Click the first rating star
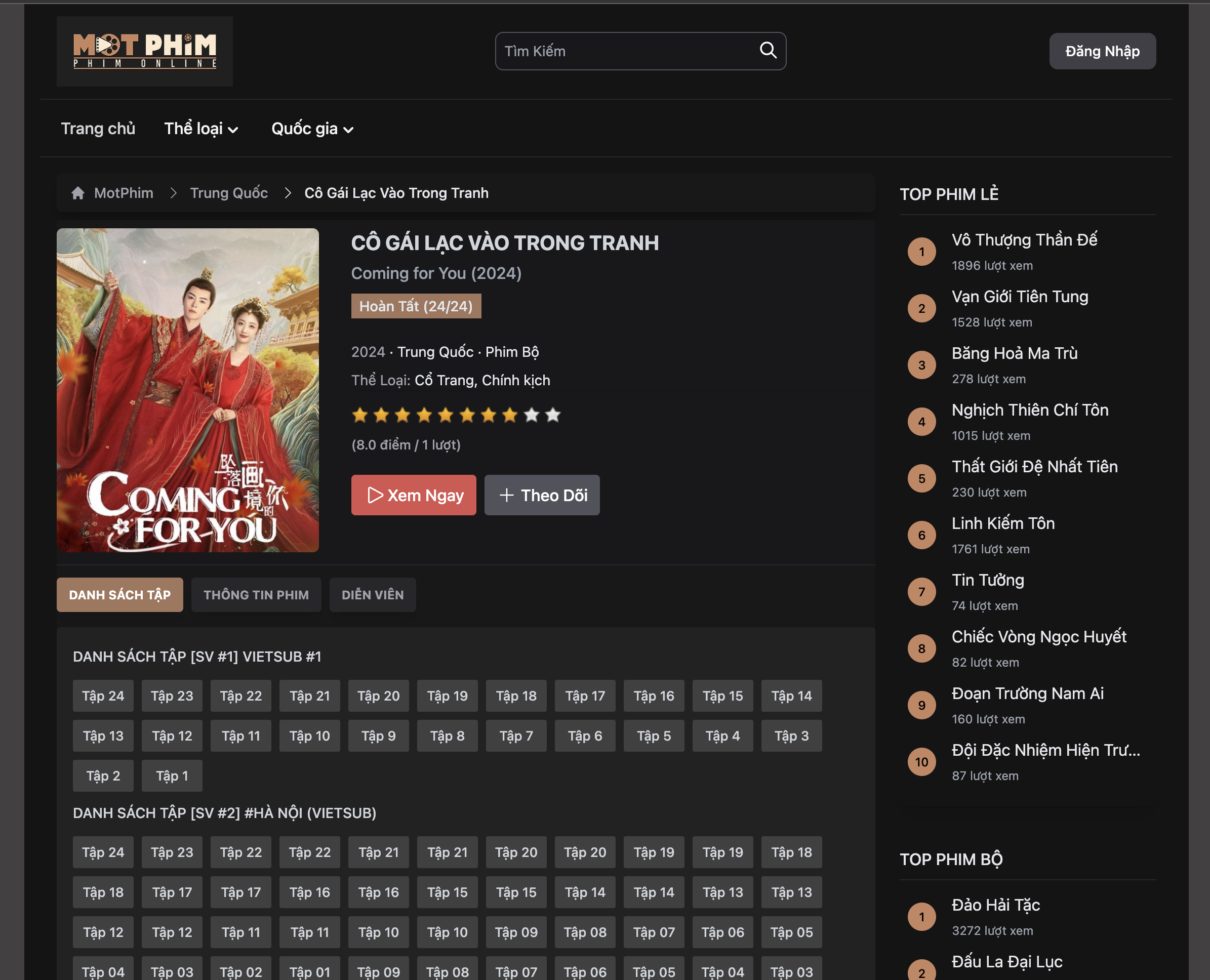The width and height of the screenshot is (1210, 980). [359, 416]
